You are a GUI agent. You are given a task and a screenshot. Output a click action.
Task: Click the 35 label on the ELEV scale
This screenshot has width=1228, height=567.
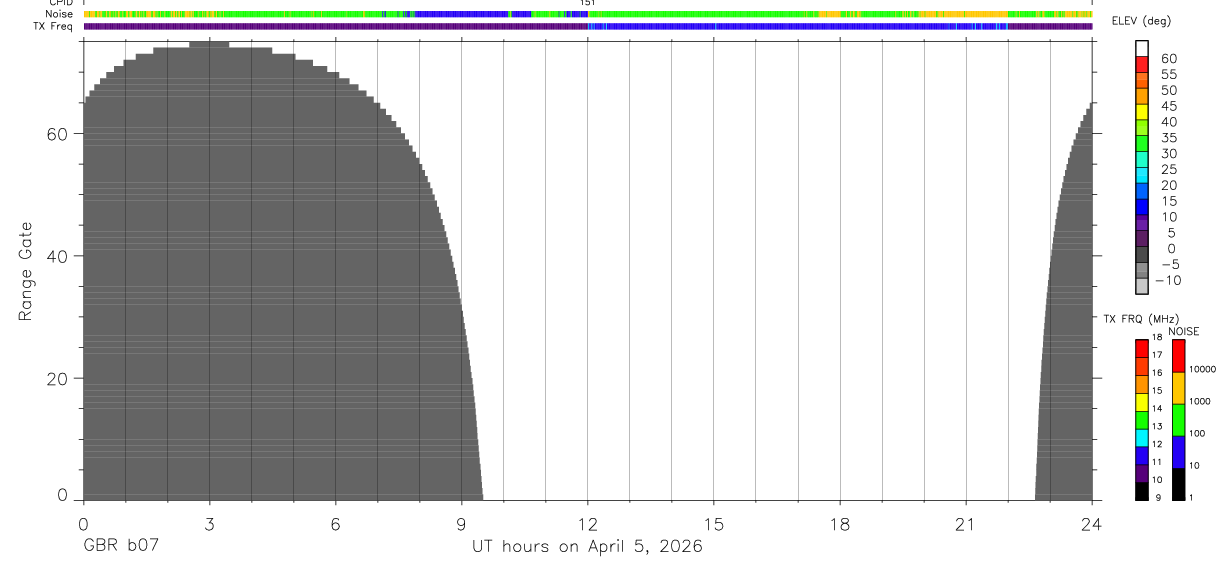[1168, 138]
